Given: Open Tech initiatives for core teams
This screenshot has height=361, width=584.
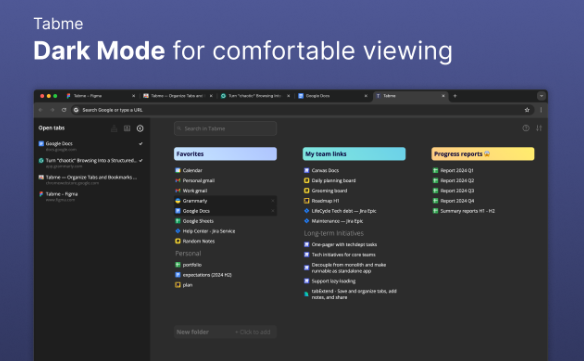Looking at the screenshot, I should tap(343, 254).
